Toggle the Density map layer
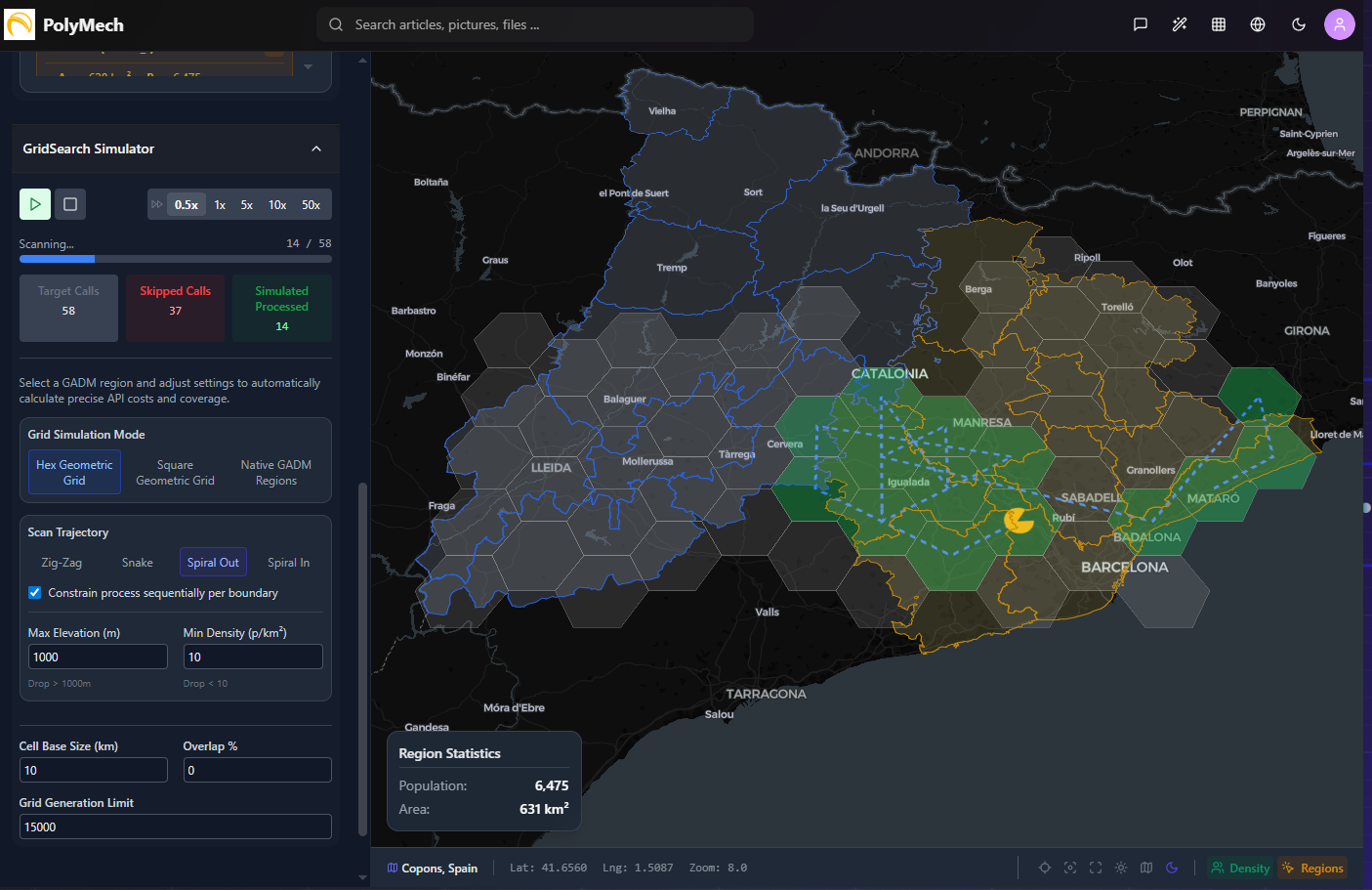Image resolution: width=1372 pixels, height=890 pixels. point(1240,868)
